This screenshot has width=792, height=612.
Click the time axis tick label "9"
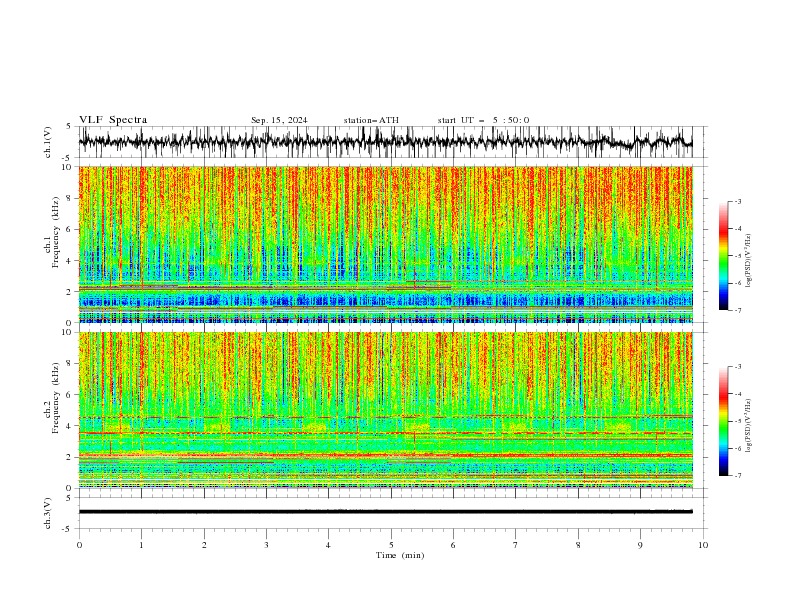tap(640, 545)
